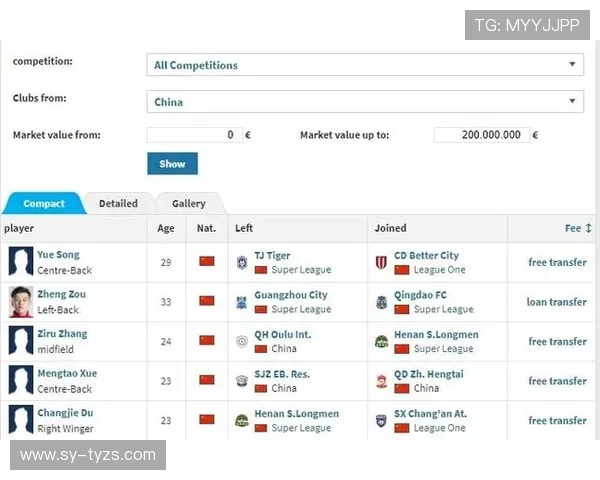
Task: Click TJ Tiger club crest icon
Action: [x=241, y=262]
